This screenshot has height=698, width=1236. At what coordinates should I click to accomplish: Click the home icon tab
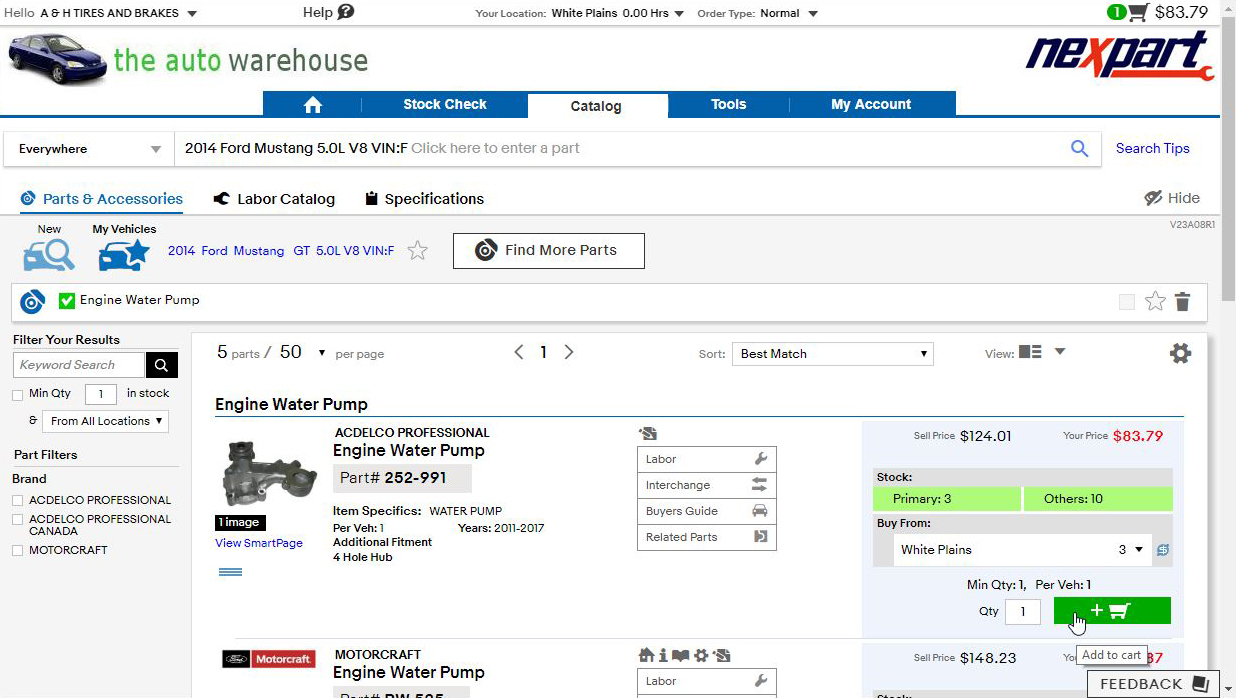tap(312, 105)
